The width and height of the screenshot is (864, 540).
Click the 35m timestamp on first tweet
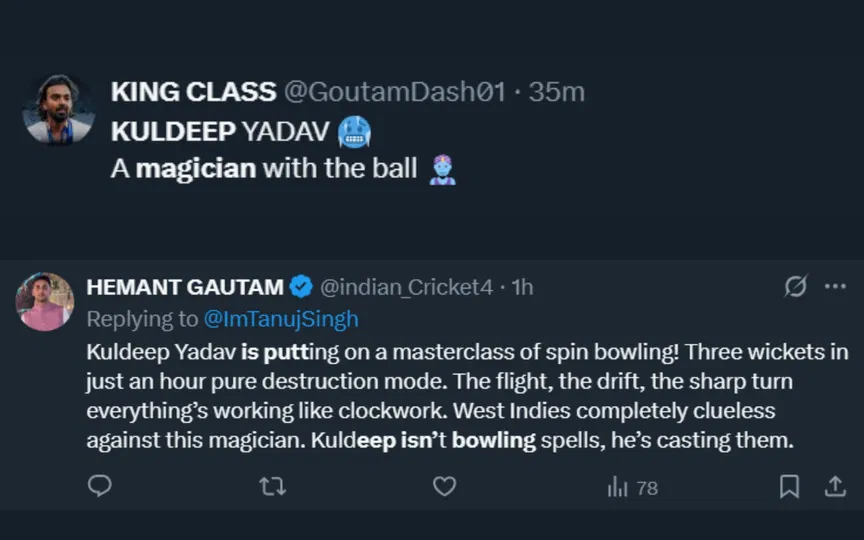tap(556, 92)
